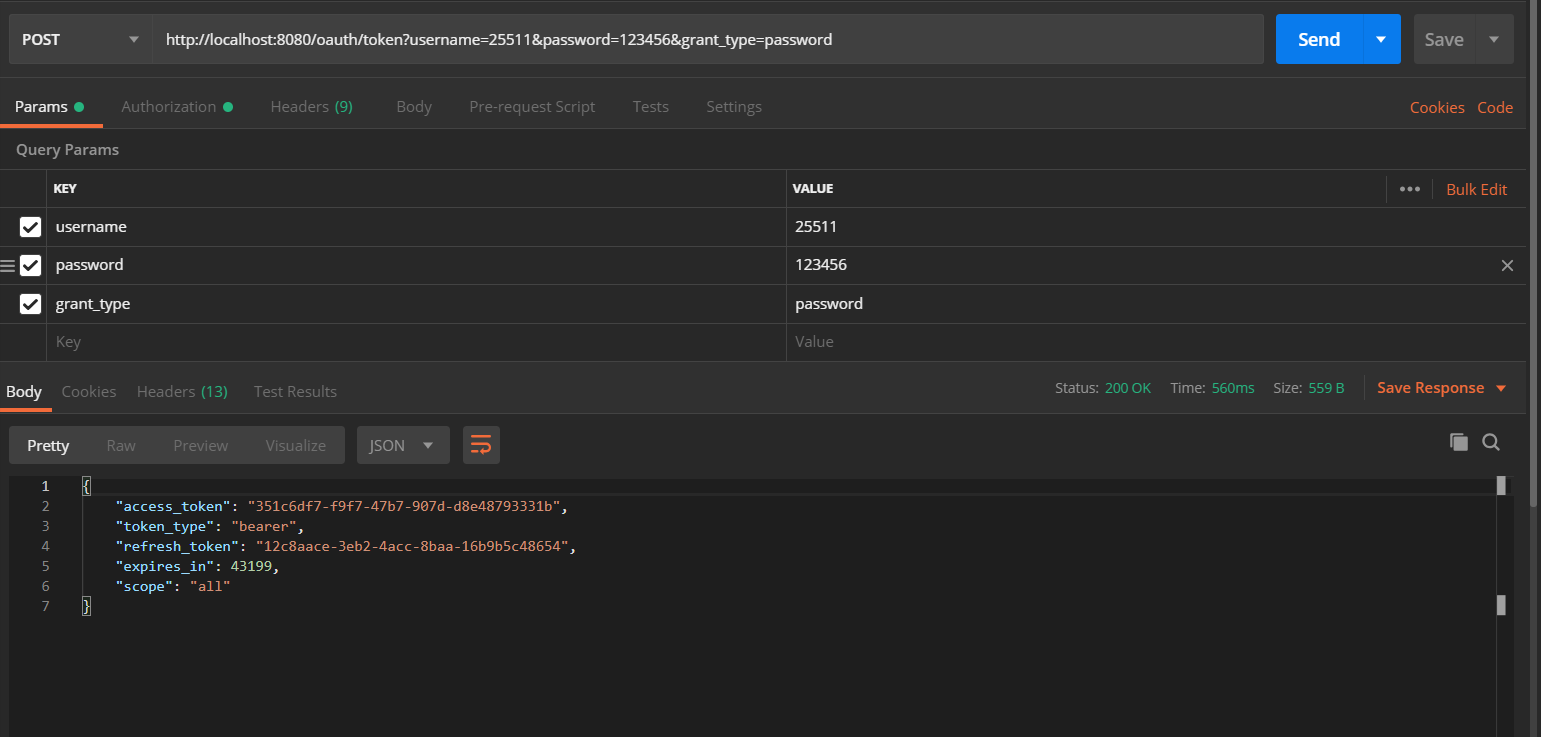Select the Raw view mode
The width and height of the screenshot is (1541, 737).
(121, 445)
